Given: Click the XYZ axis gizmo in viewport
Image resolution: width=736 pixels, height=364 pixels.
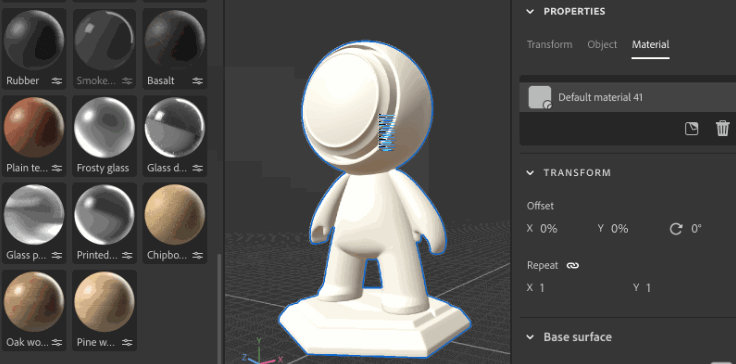Looking at the screenshot, I should pos(262,352).
